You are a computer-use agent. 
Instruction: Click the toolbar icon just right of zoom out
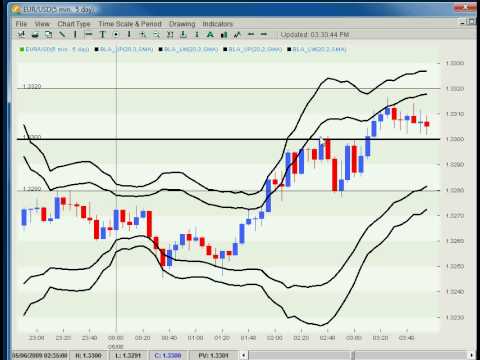[170, 34]
